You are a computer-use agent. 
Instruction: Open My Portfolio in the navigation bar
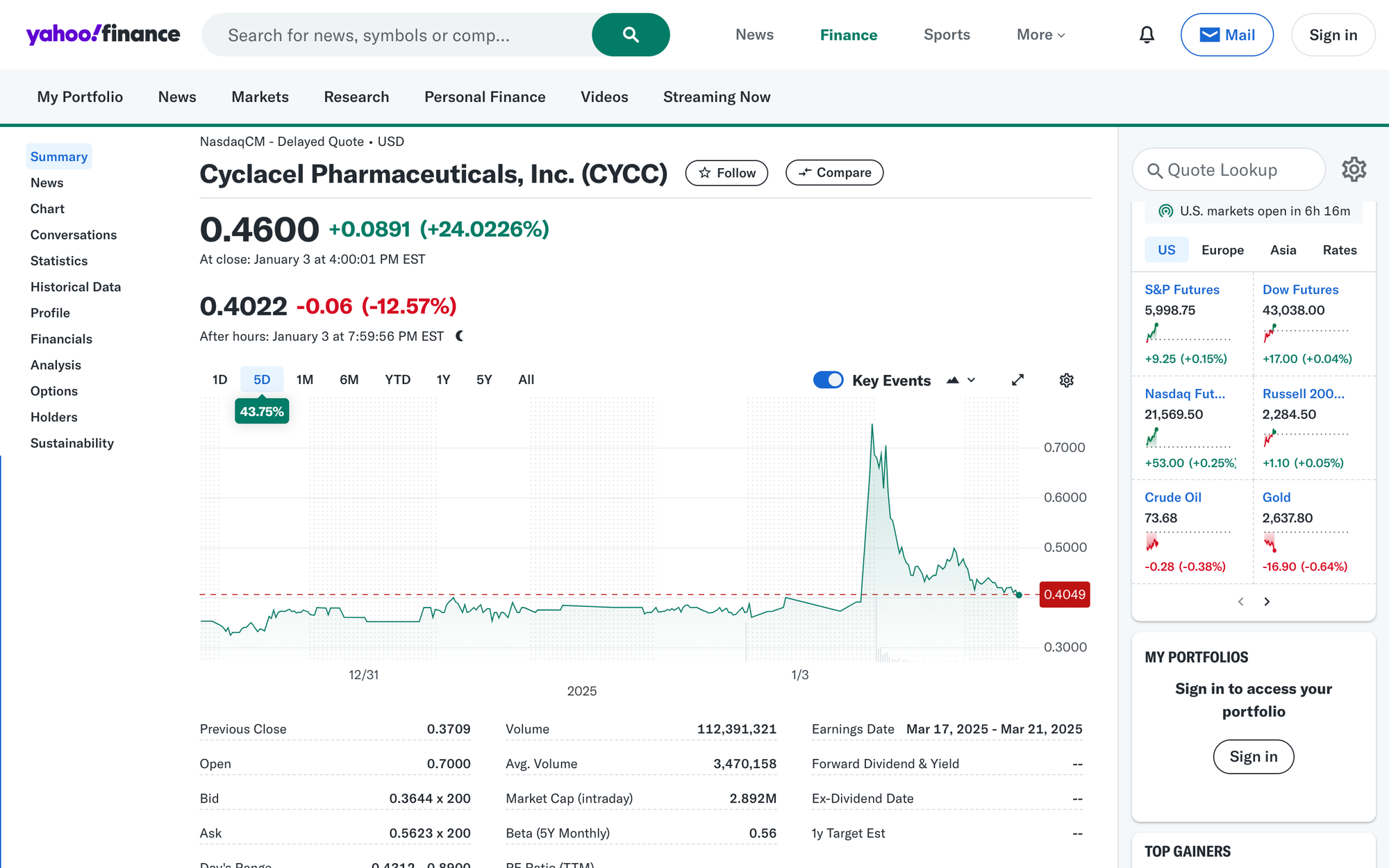click(80, 97)
